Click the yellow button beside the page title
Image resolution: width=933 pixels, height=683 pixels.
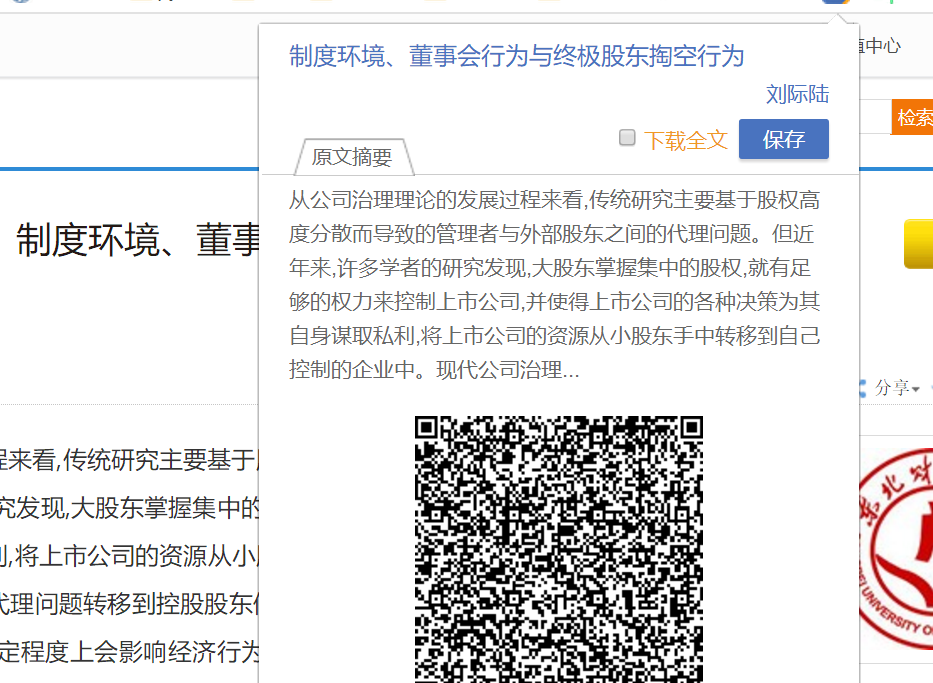point(918,244)
